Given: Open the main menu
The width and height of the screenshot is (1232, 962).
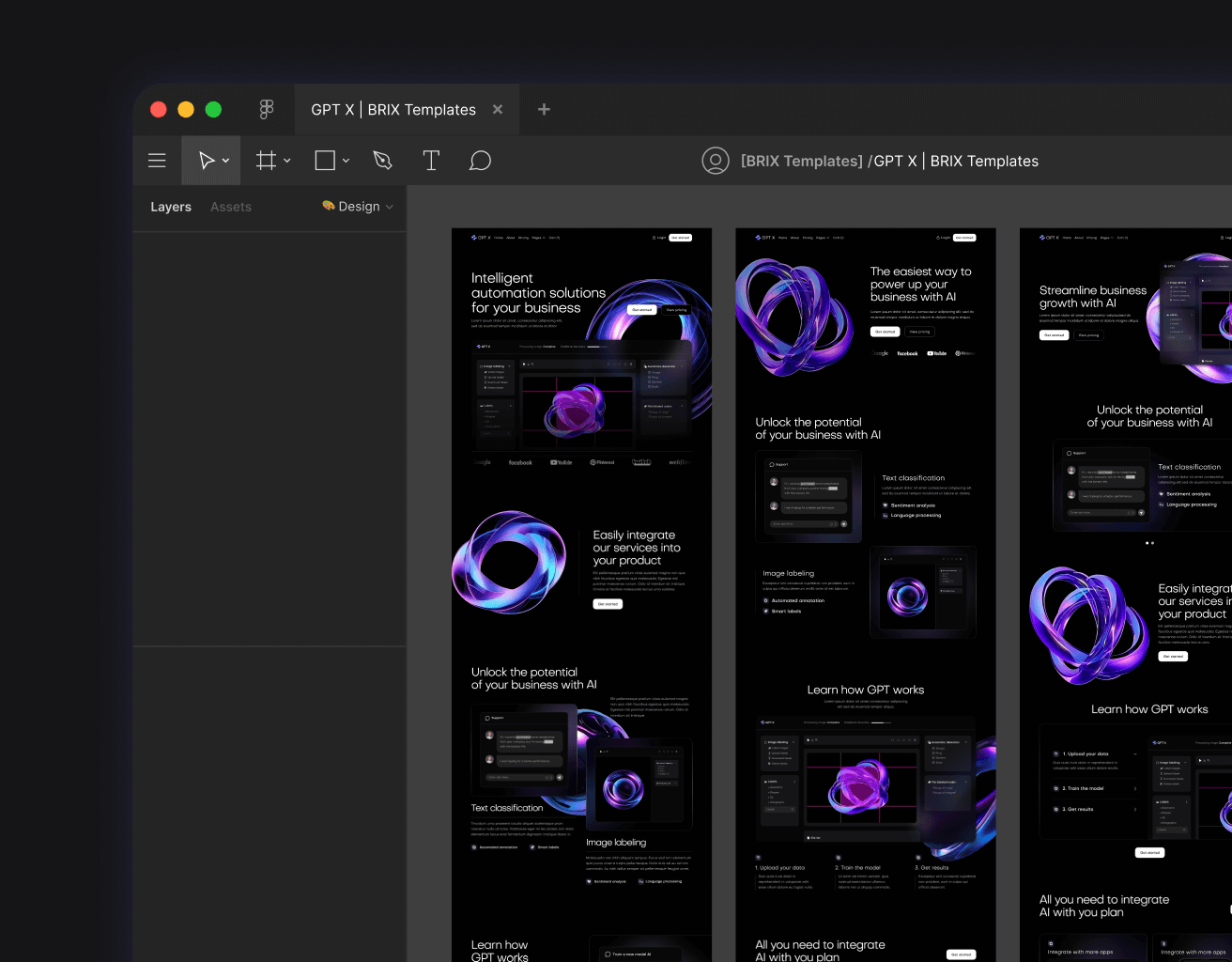Looking at the screenshot, I should (x=156, y=160).
